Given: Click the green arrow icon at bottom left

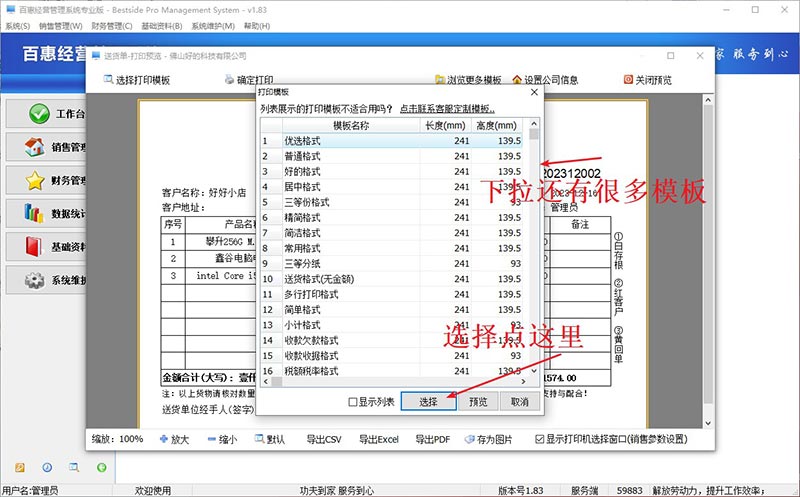Looking at the screenshot, I should tap(102, 467).
